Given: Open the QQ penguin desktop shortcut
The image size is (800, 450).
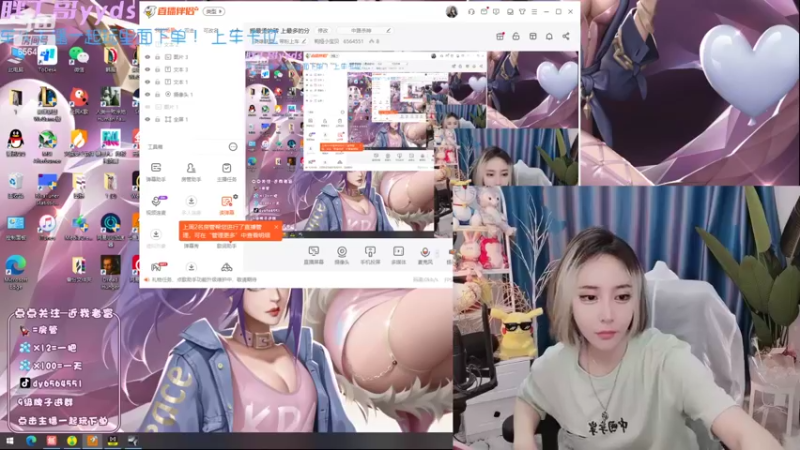Looking at the screenshot, I should pos(15,142).
